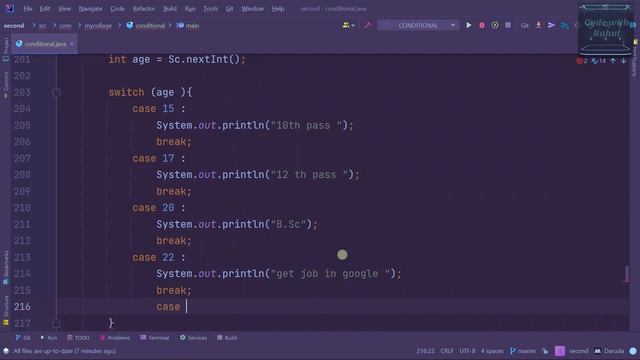Viewport: 640px width, 360px height.
Task: Open the Edit menu
Action: click(x=45, y=9)
